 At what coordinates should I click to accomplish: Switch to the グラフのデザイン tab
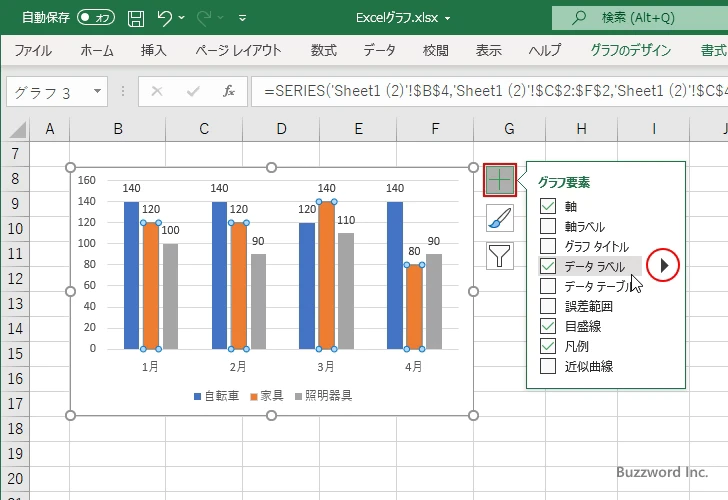point(630,50)
